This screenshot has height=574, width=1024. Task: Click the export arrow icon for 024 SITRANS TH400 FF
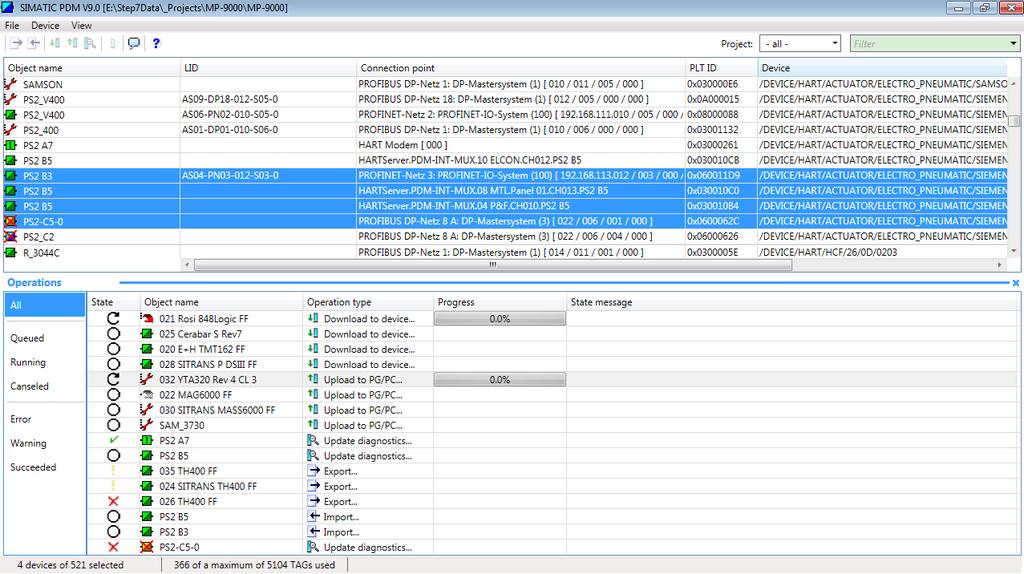tap(313, 486)
